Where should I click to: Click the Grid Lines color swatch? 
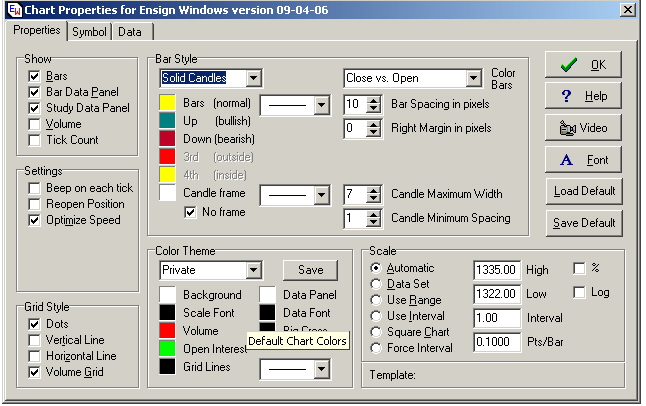167,367
